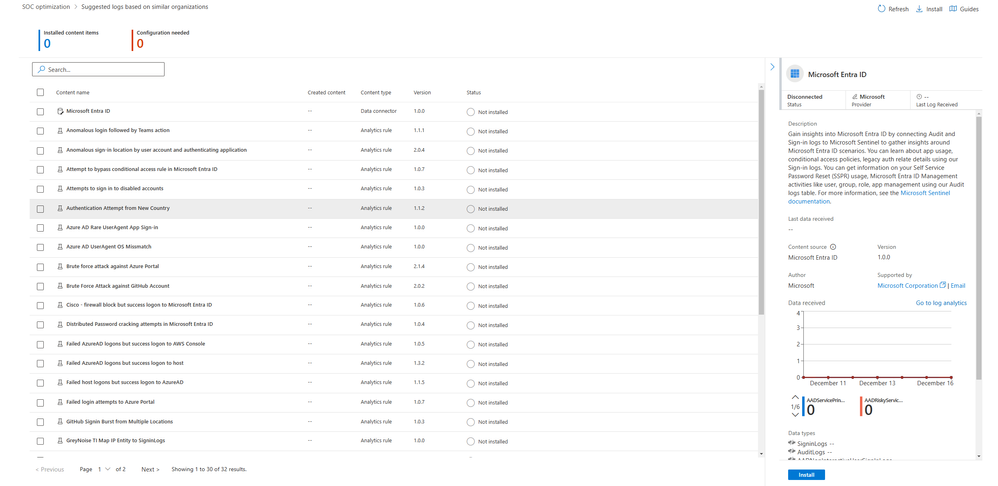Image resolution: width=998 pixels, height=486 pixels.
Task: Click the Not installed status circle for Authentication Attempt from New Country
Action: [470, 209]
